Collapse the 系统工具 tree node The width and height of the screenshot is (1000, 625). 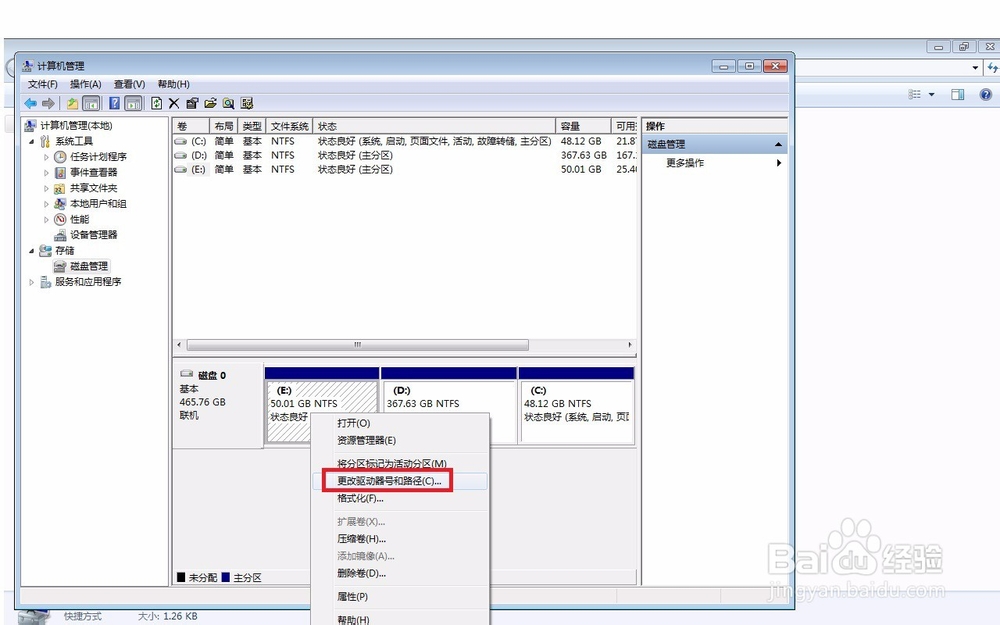32,142
